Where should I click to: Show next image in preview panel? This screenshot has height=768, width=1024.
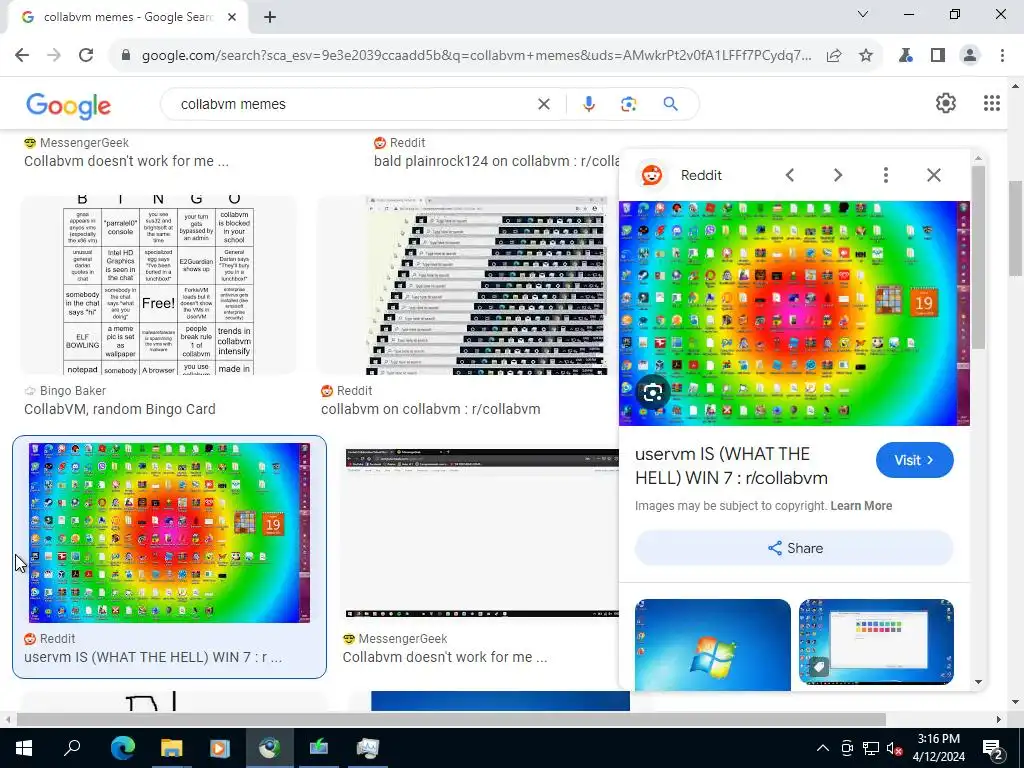[838, 175]
